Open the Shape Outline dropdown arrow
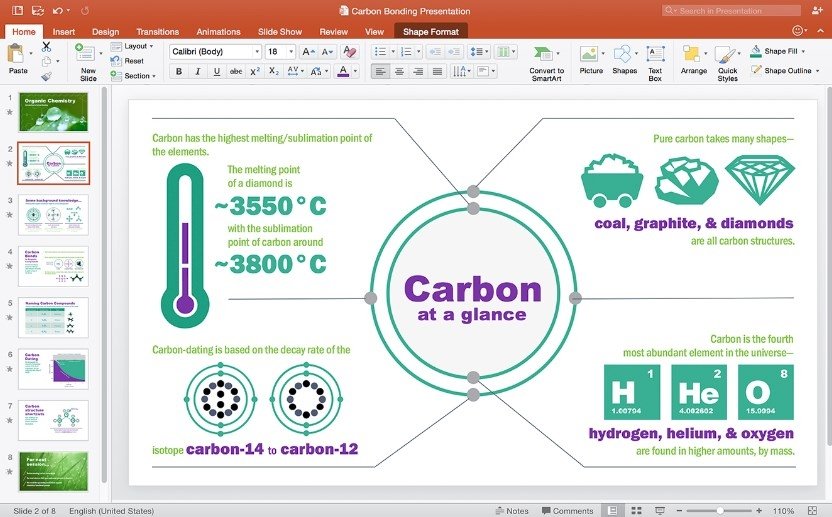This screenshot has height=517, width=832. point(818,71)
